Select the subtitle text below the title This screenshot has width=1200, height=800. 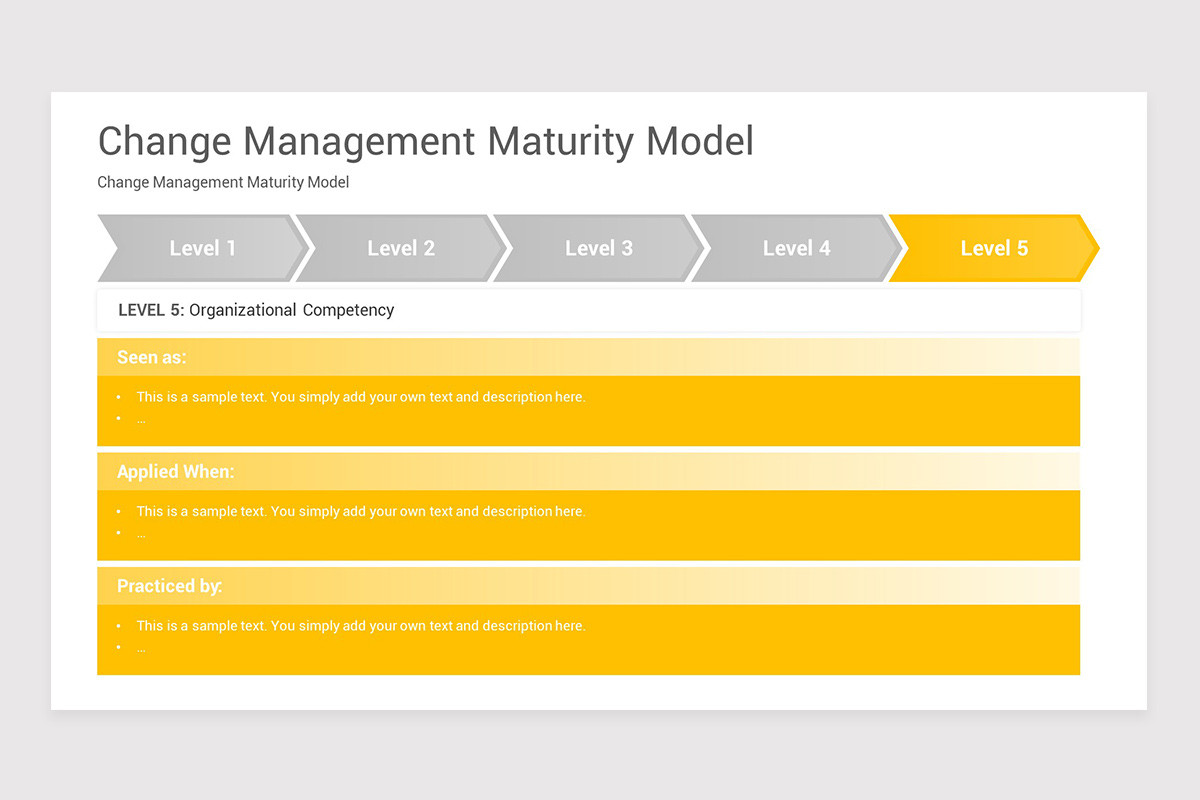pyautogui.click(x=222, y=182)
